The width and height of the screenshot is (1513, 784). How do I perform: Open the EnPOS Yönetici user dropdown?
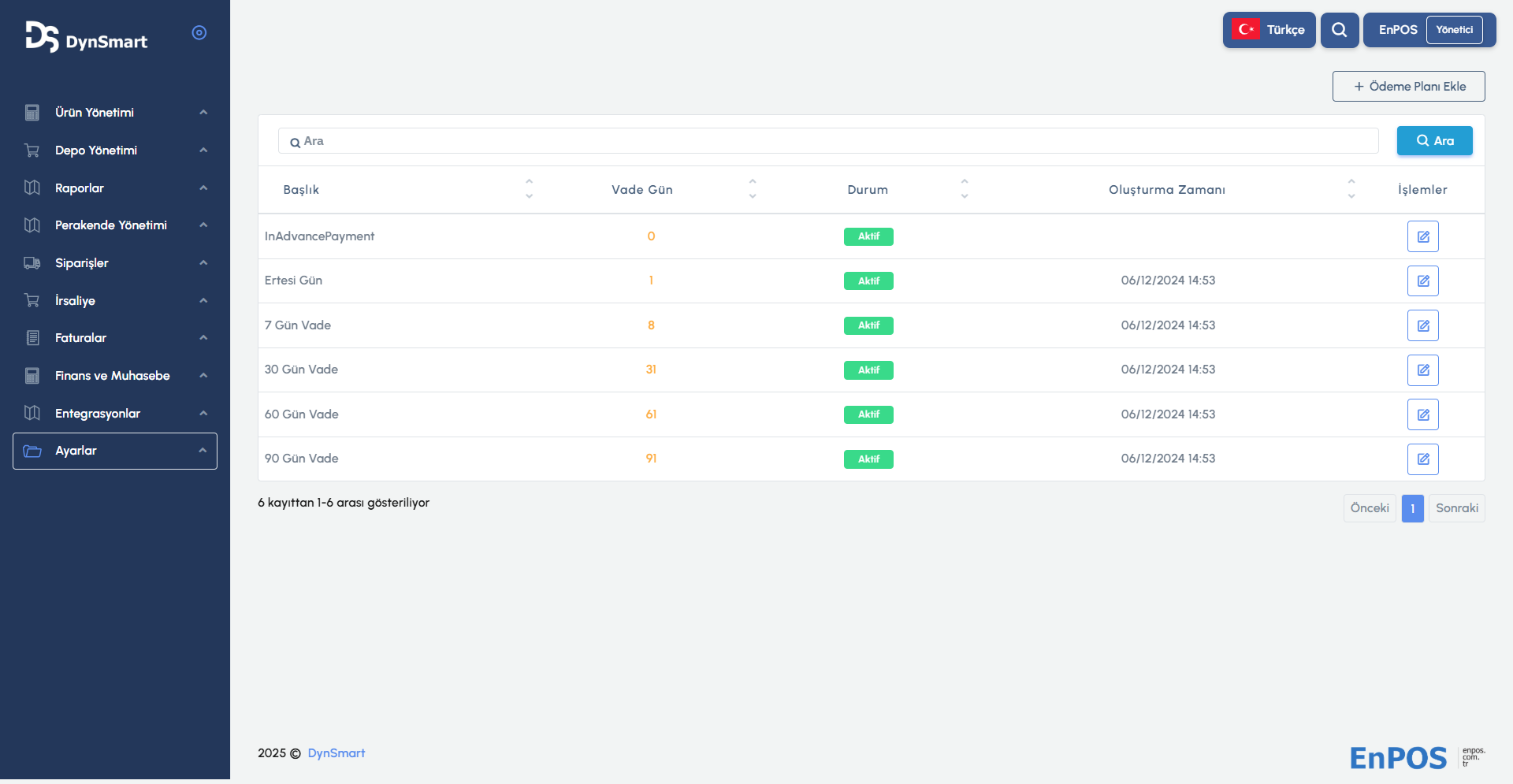coord(1429,30)
